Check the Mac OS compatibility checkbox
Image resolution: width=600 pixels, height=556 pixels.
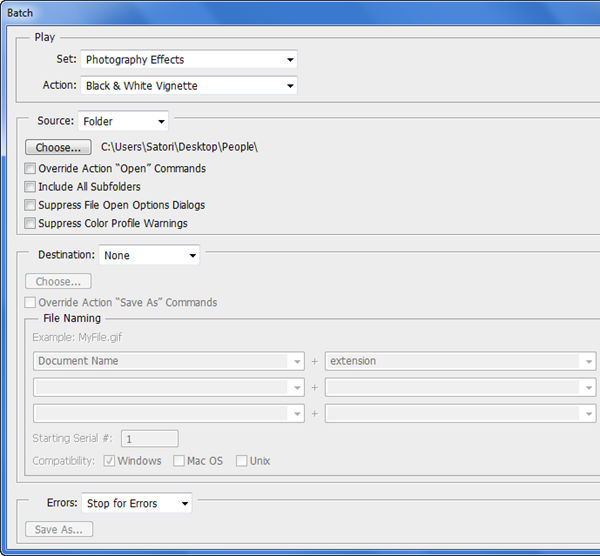click(x=179, y=461)
